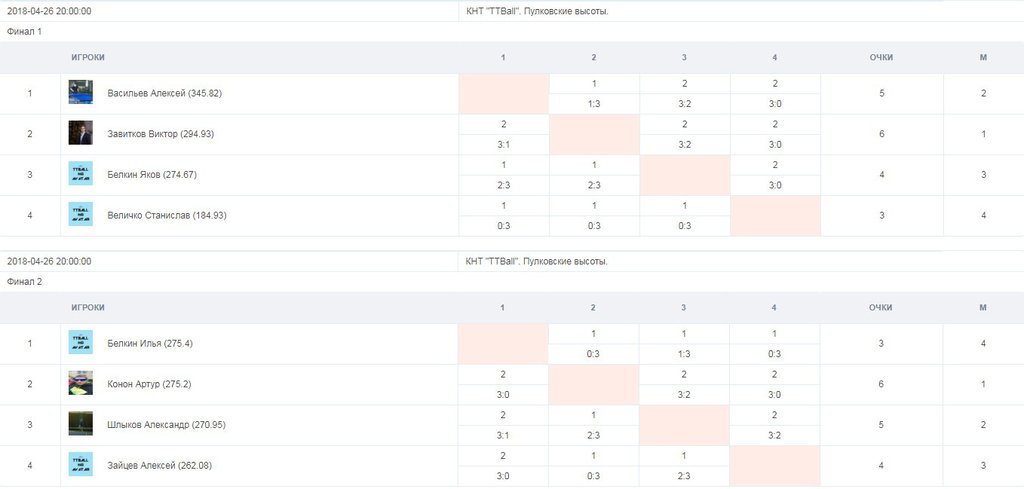Click ОЧКИ column header in Финал 1 table
The width and height of the screenshot is (1024, 489).
[x=881, y=58]
